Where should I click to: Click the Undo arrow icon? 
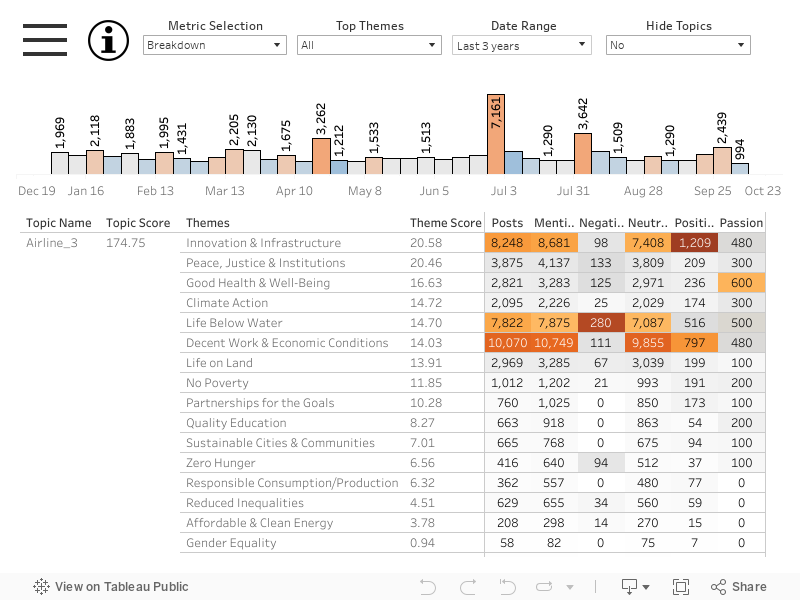[x=428, y=587]
